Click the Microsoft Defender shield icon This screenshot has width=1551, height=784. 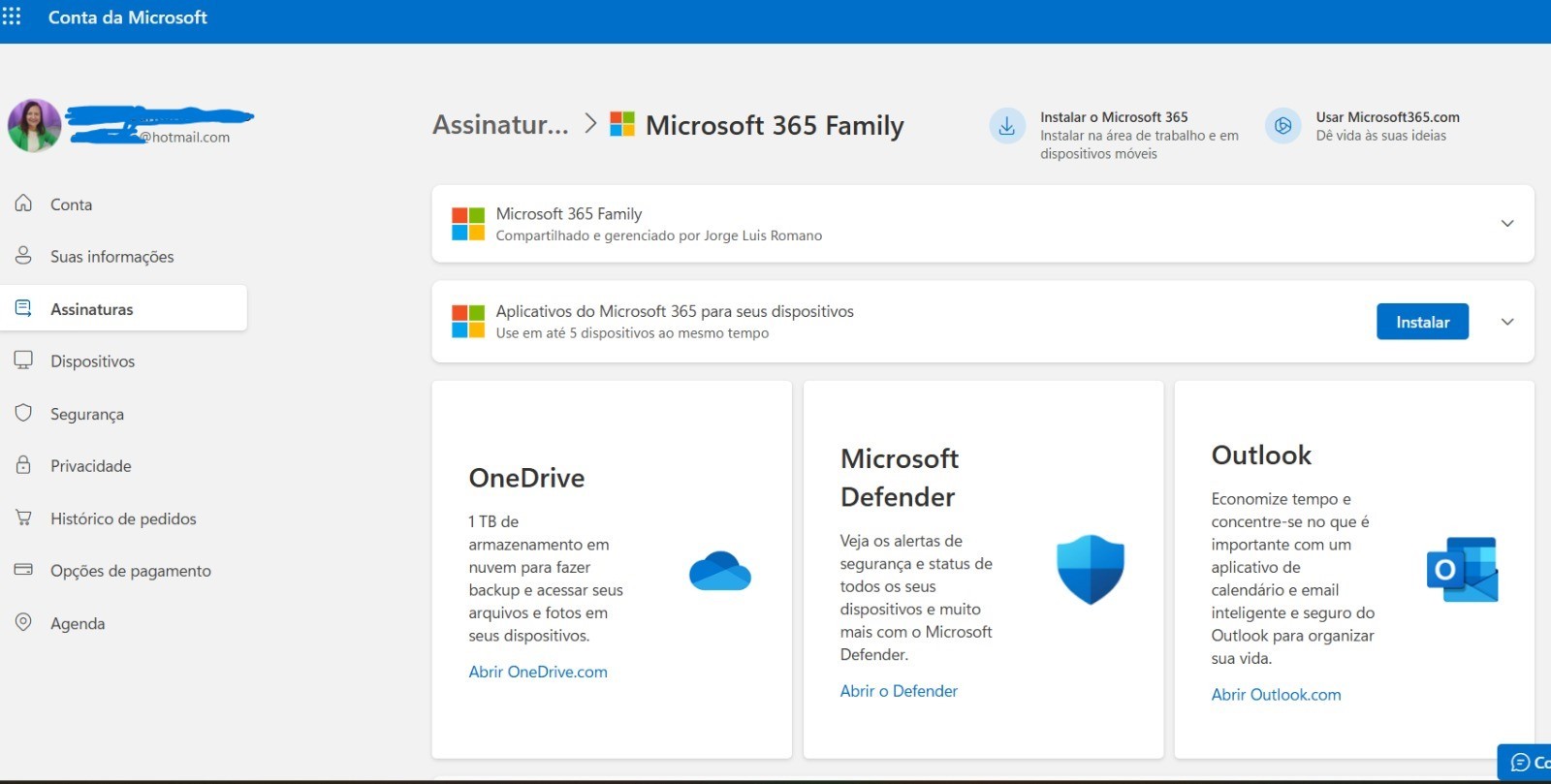(1091, 570)
